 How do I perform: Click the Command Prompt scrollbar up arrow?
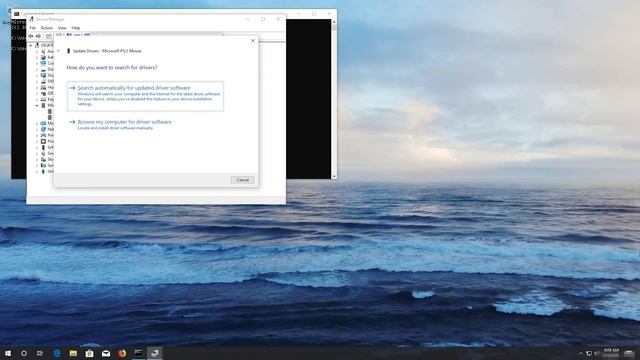(334, 22)
